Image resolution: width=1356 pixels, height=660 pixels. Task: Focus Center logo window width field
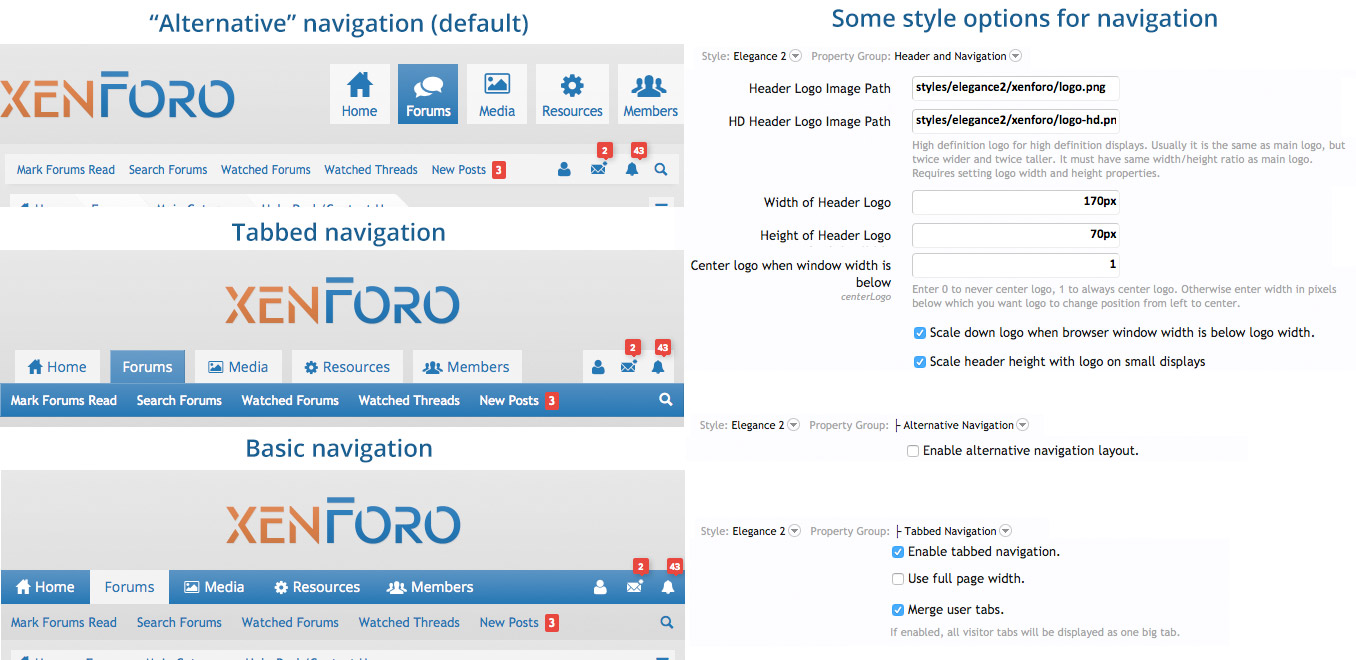pyautogui.click(x=1016, y=265)
